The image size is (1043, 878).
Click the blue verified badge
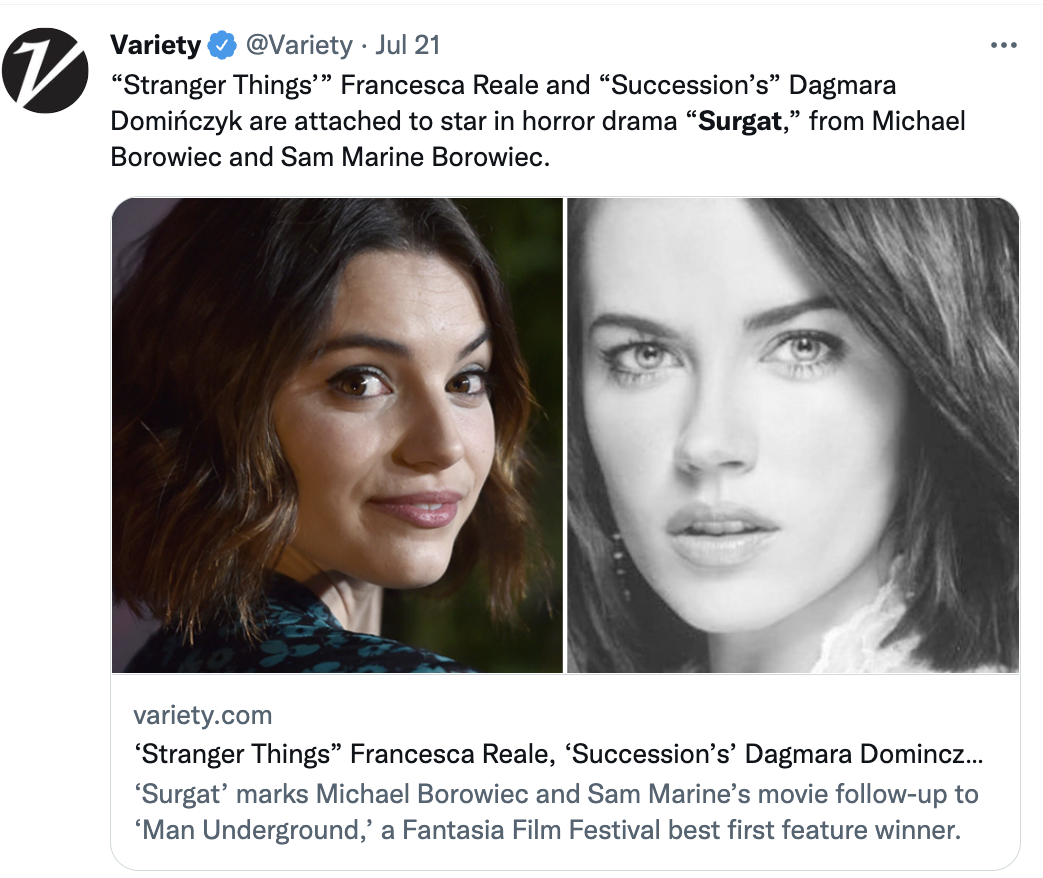click(x=221, y=46)
